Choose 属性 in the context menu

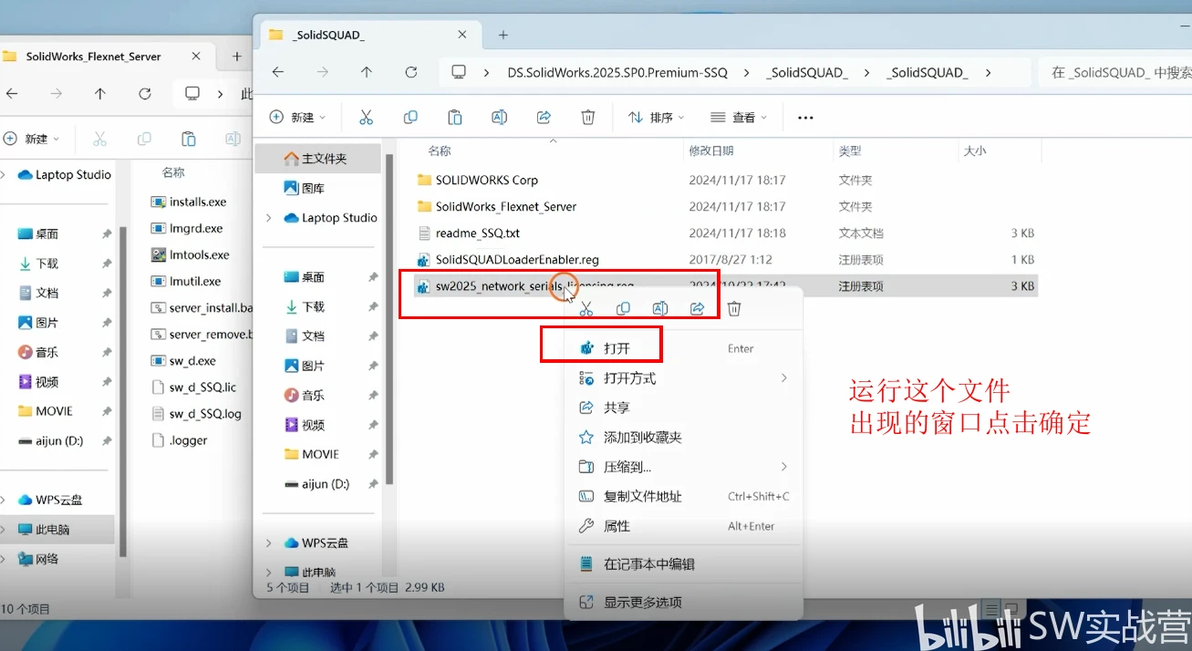(x=683, y=526)
